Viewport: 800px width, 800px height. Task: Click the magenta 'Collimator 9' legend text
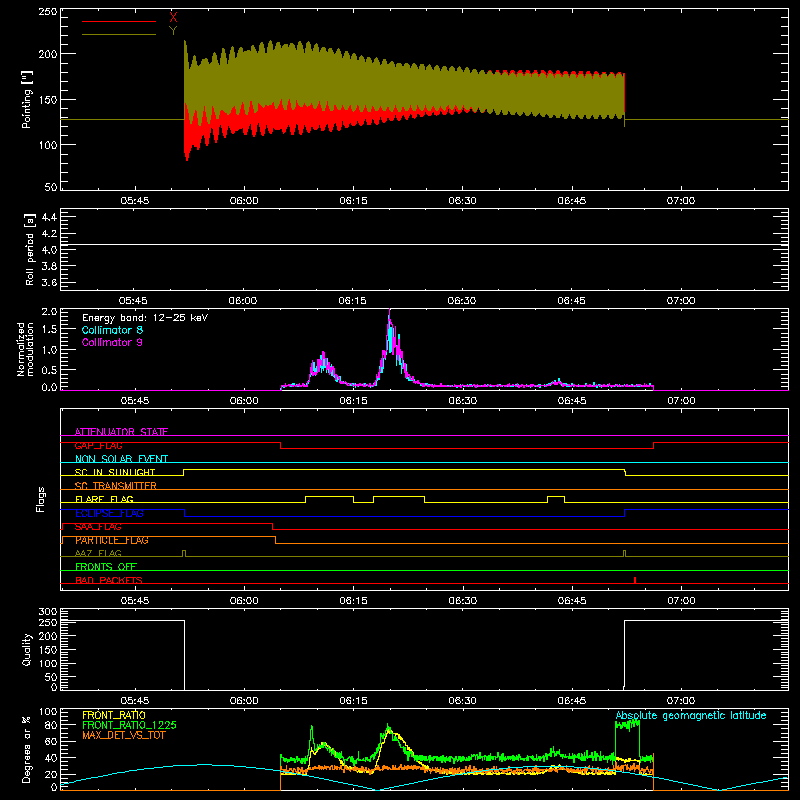[112, 342]
